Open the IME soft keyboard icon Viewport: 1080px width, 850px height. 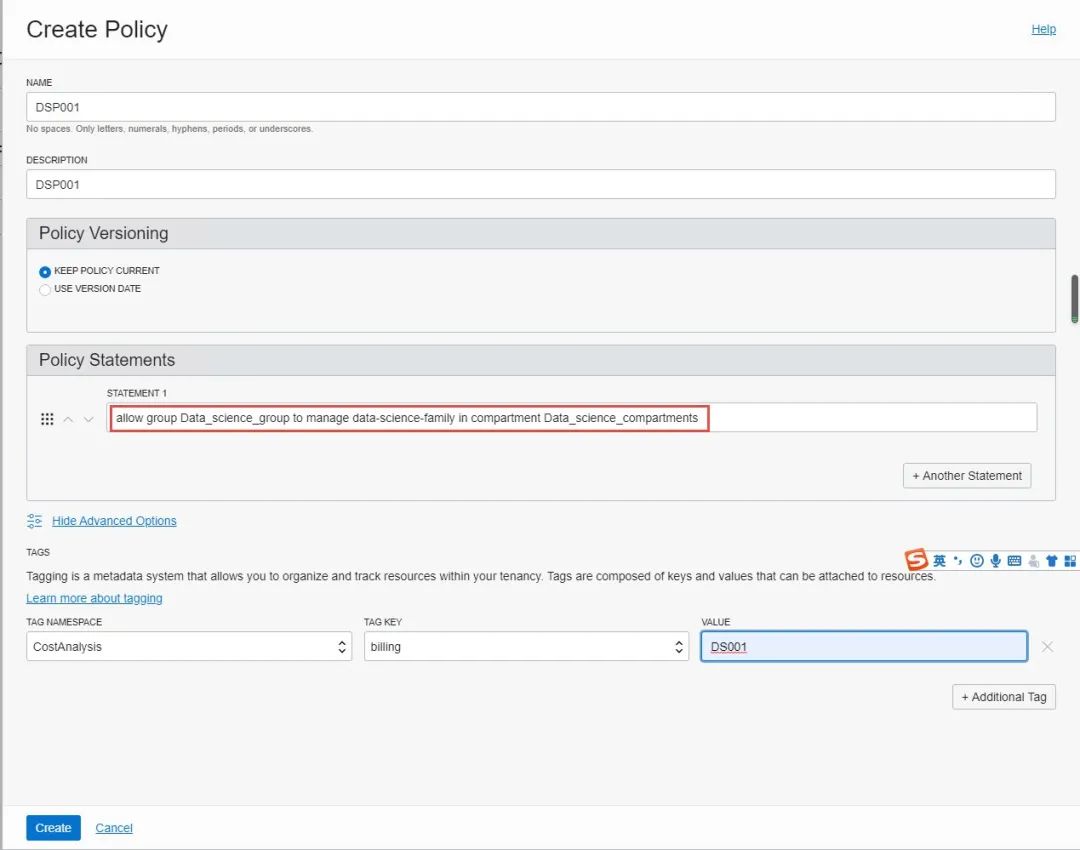coord(1014,561)
